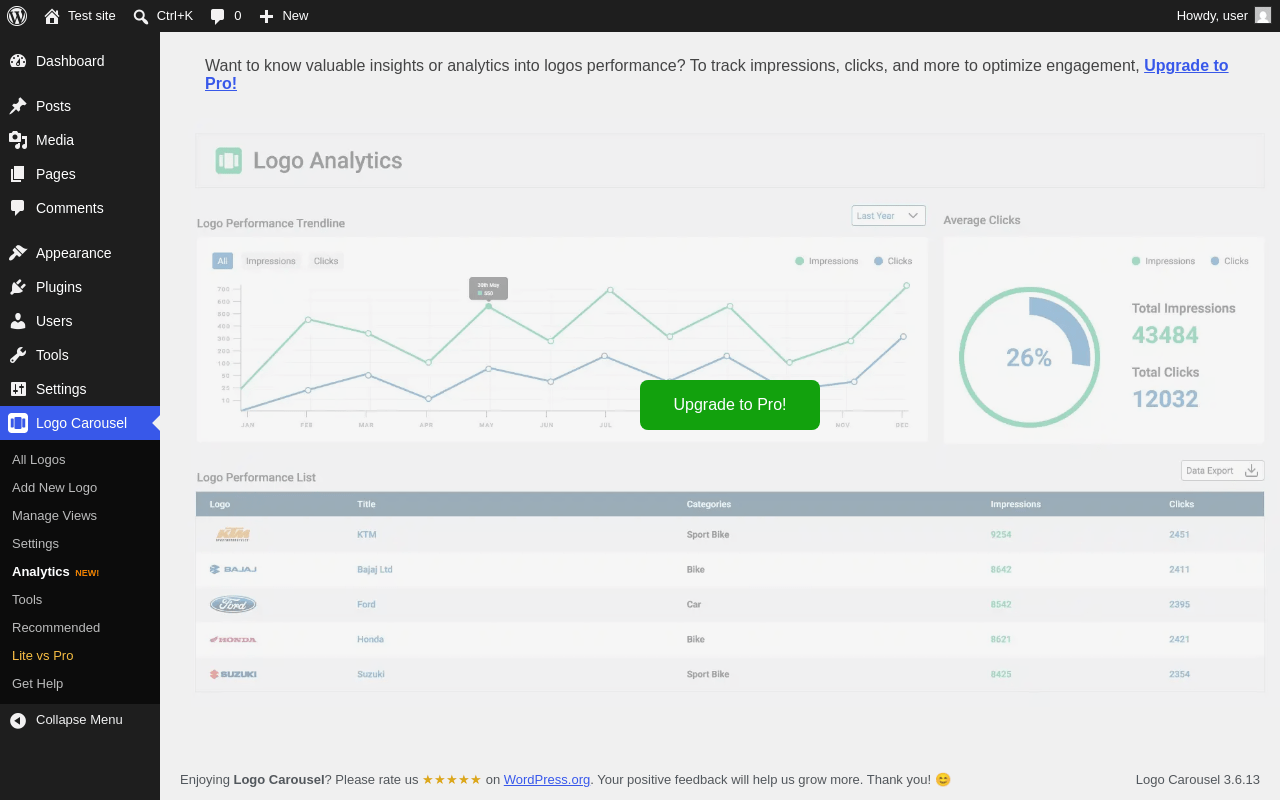The height and width of the screenshot is (800, 1280).
Task: Open the Last Year period dropdown
Action: tap(888, 215)
